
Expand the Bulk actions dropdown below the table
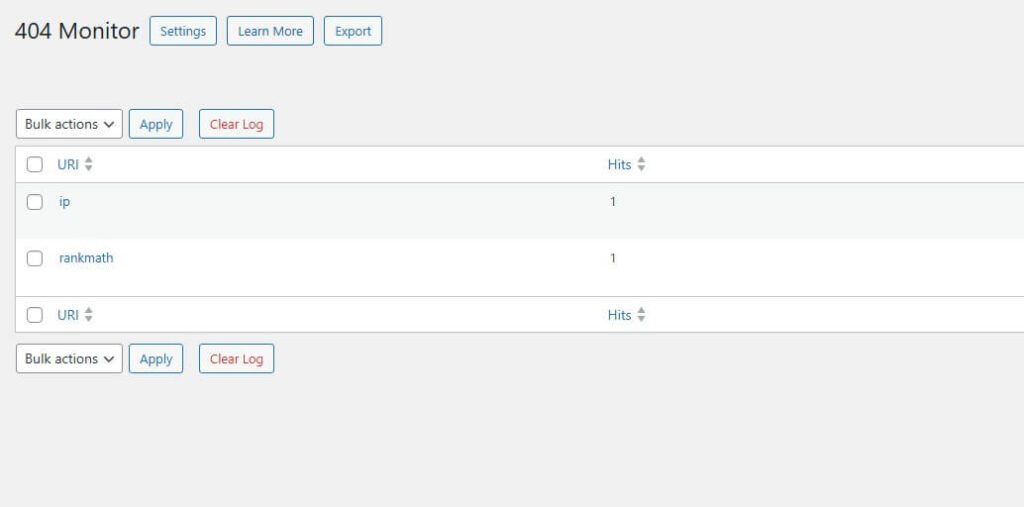click(x=69, y=359)
